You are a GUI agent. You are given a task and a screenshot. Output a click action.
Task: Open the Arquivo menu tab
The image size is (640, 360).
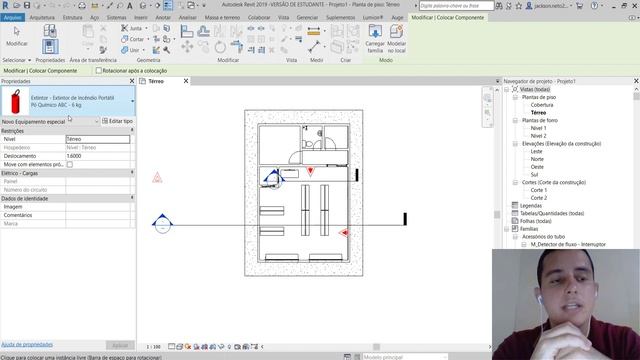pyautogui.click(x=13, y=18)
